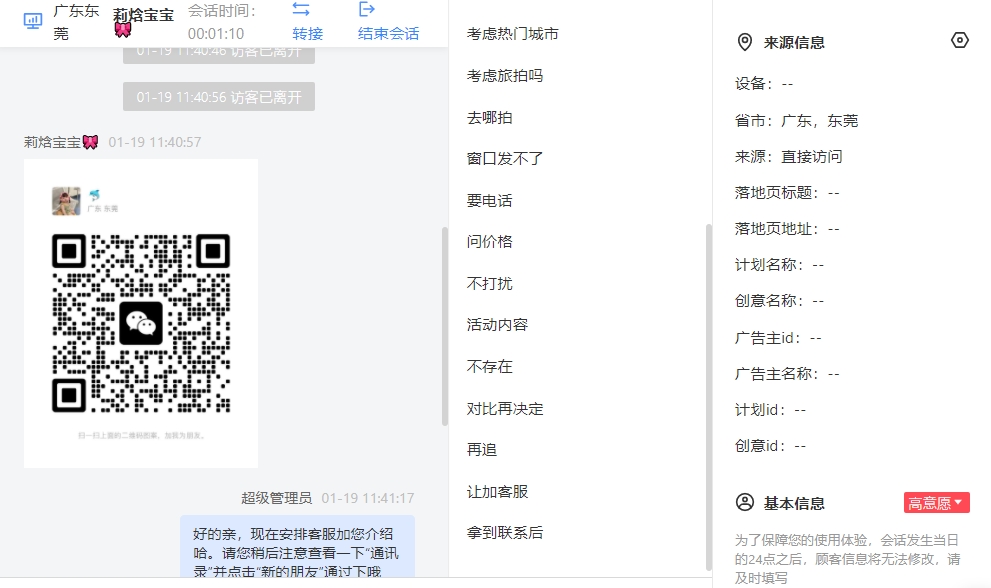Viewport: 991px width, 588px height.
Task: Click the avatar photo on the QR card
Action: click(66, 201)
